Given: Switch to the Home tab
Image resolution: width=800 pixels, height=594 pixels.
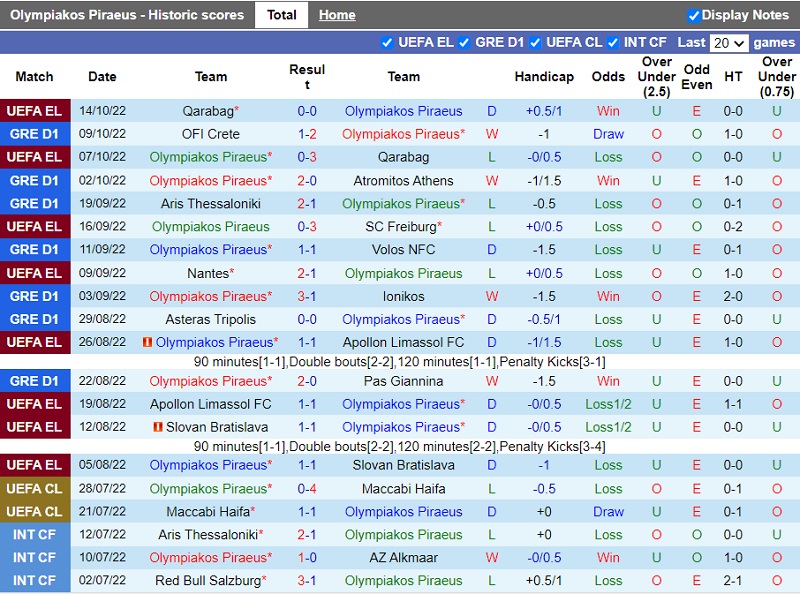Looking at the screenshot, I should (x=337, y=15).
